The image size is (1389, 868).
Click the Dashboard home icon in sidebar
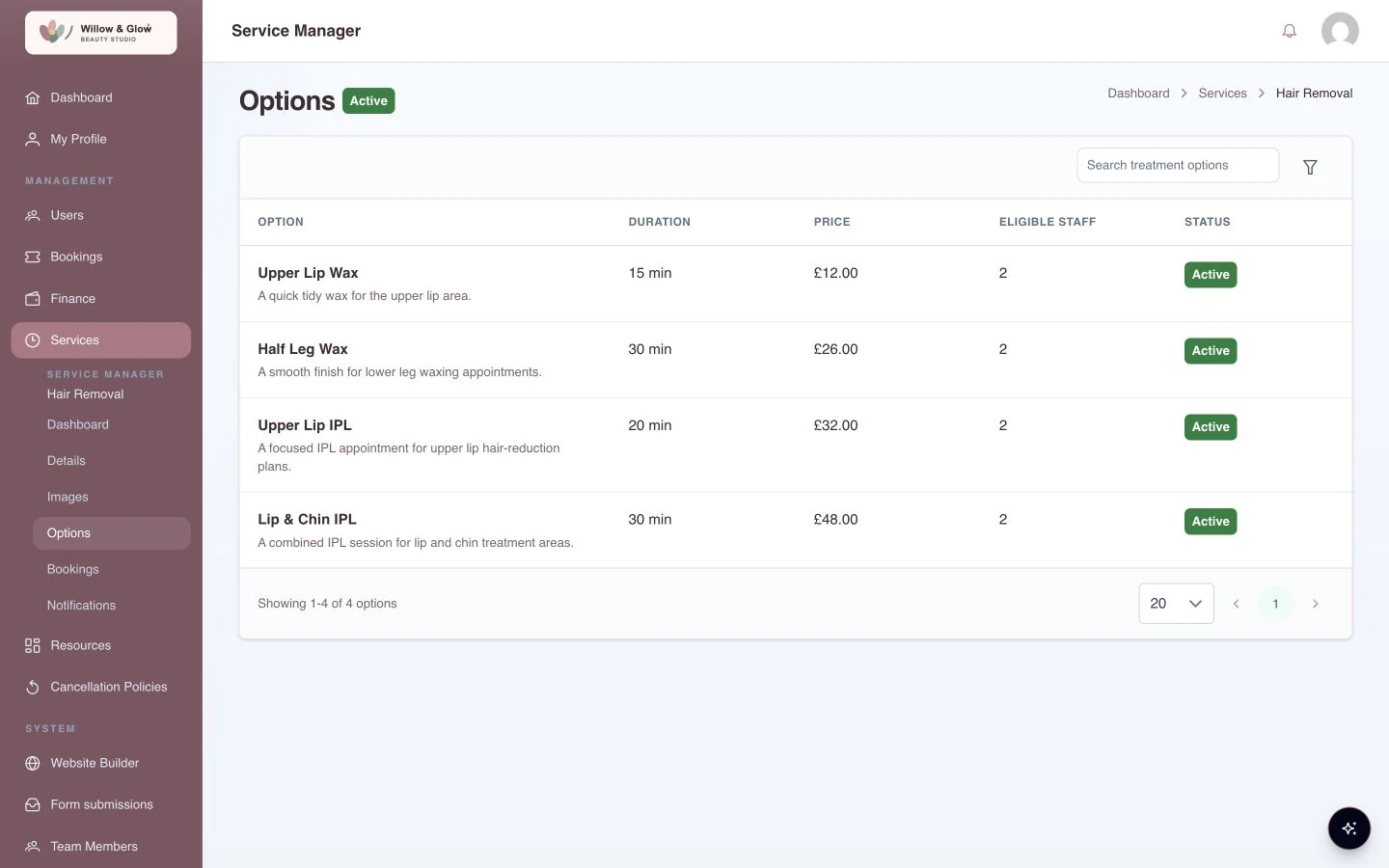click(33, 97)
